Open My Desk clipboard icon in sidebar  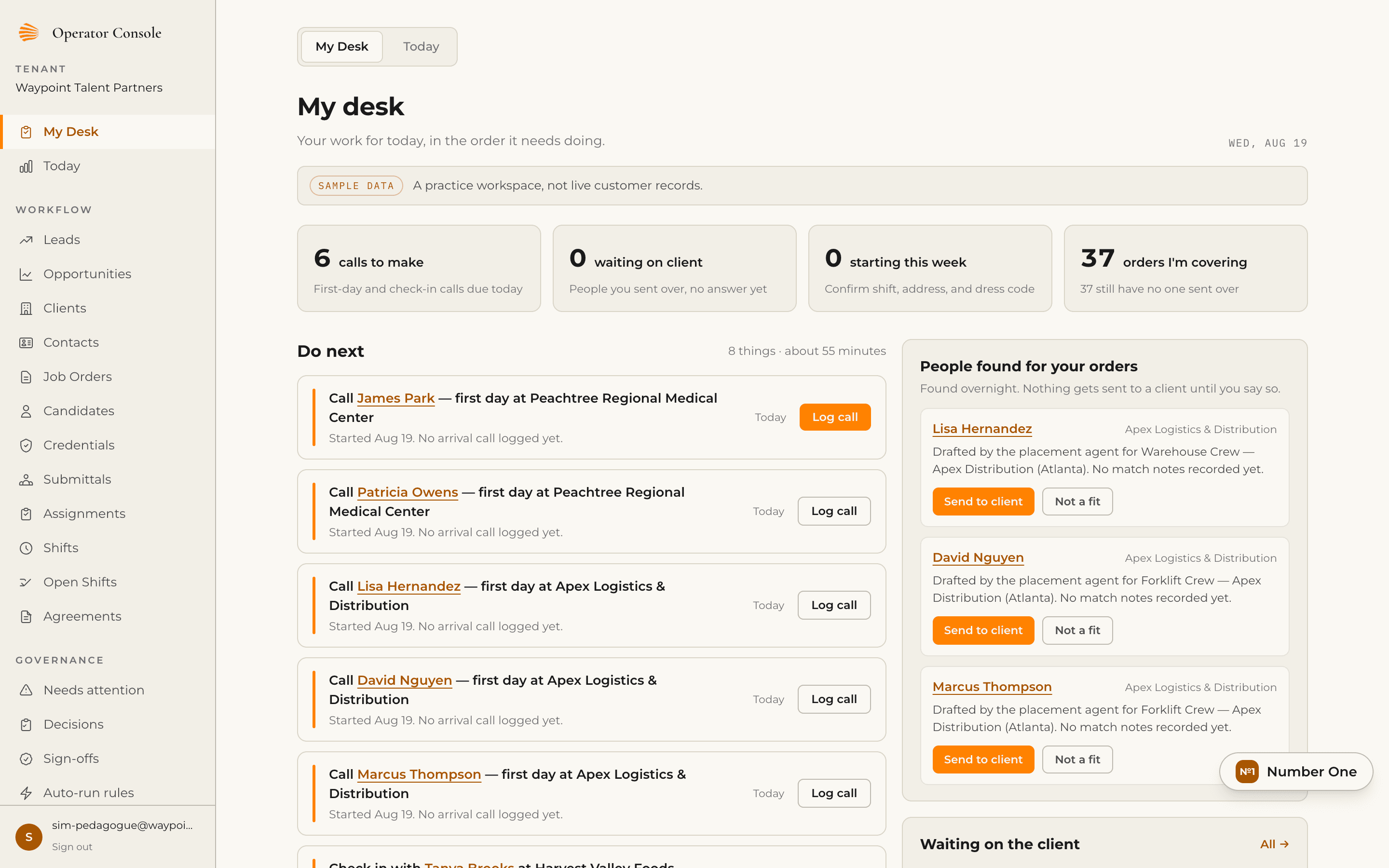[x=26, y=132]
